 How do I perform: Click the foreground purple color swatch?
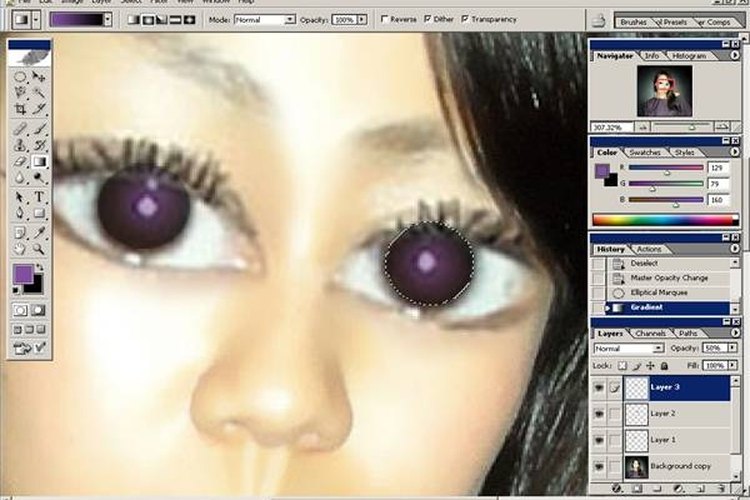22,274
